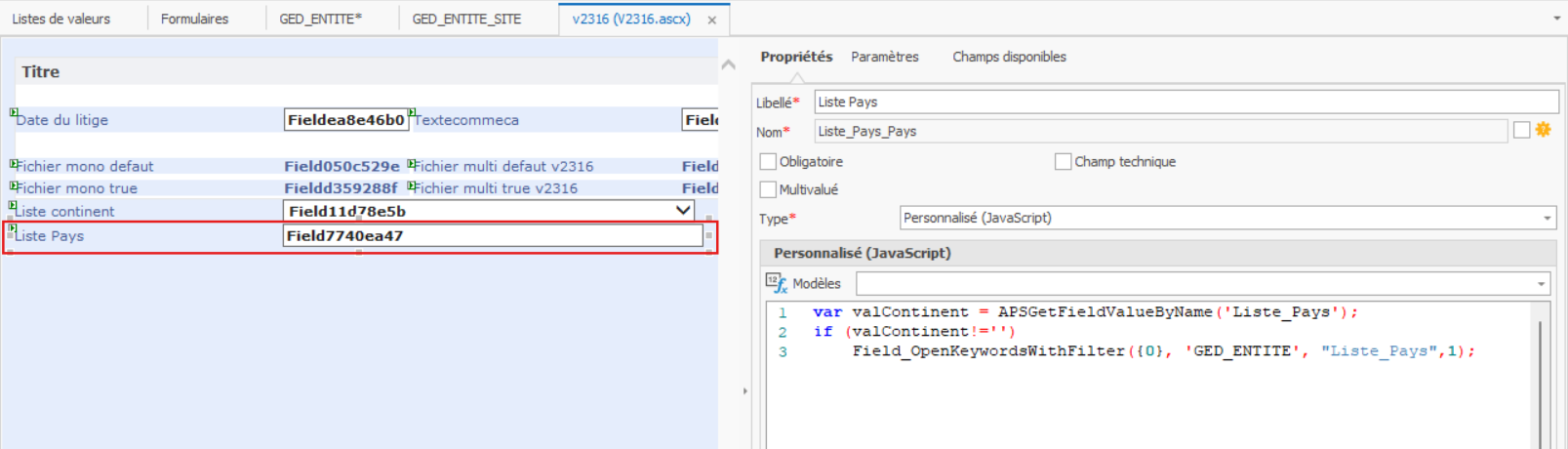The height and width of the screenshot is (449, 1568).
Task: Expand the Modèles combo box
Action: click(x=1542, y=284)
